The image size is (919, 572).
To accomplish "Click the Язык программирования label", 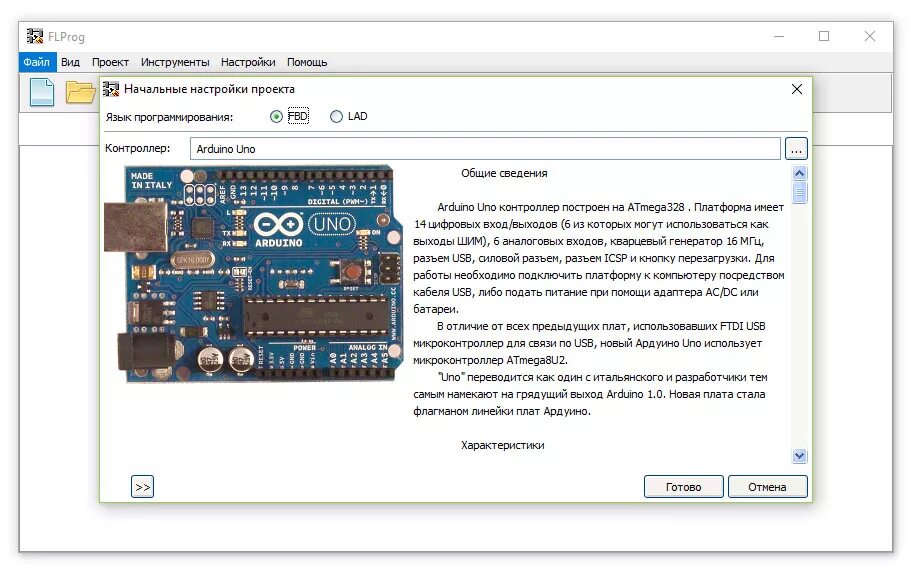I will pyautogui.click(x=169, y=117).
